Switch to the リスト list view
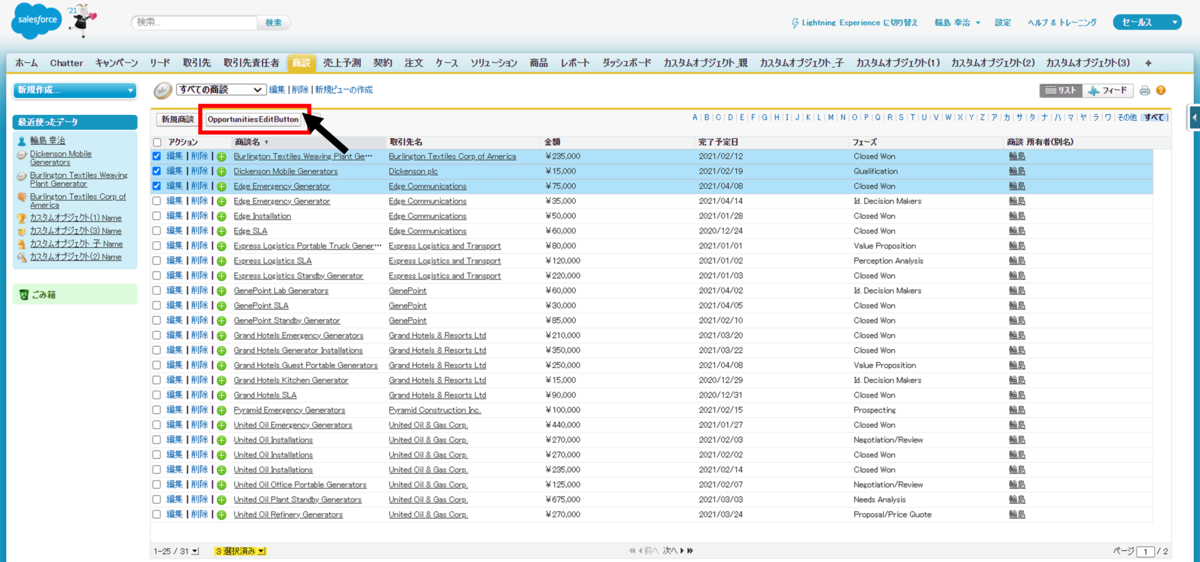 click(x=1060, y=90)
